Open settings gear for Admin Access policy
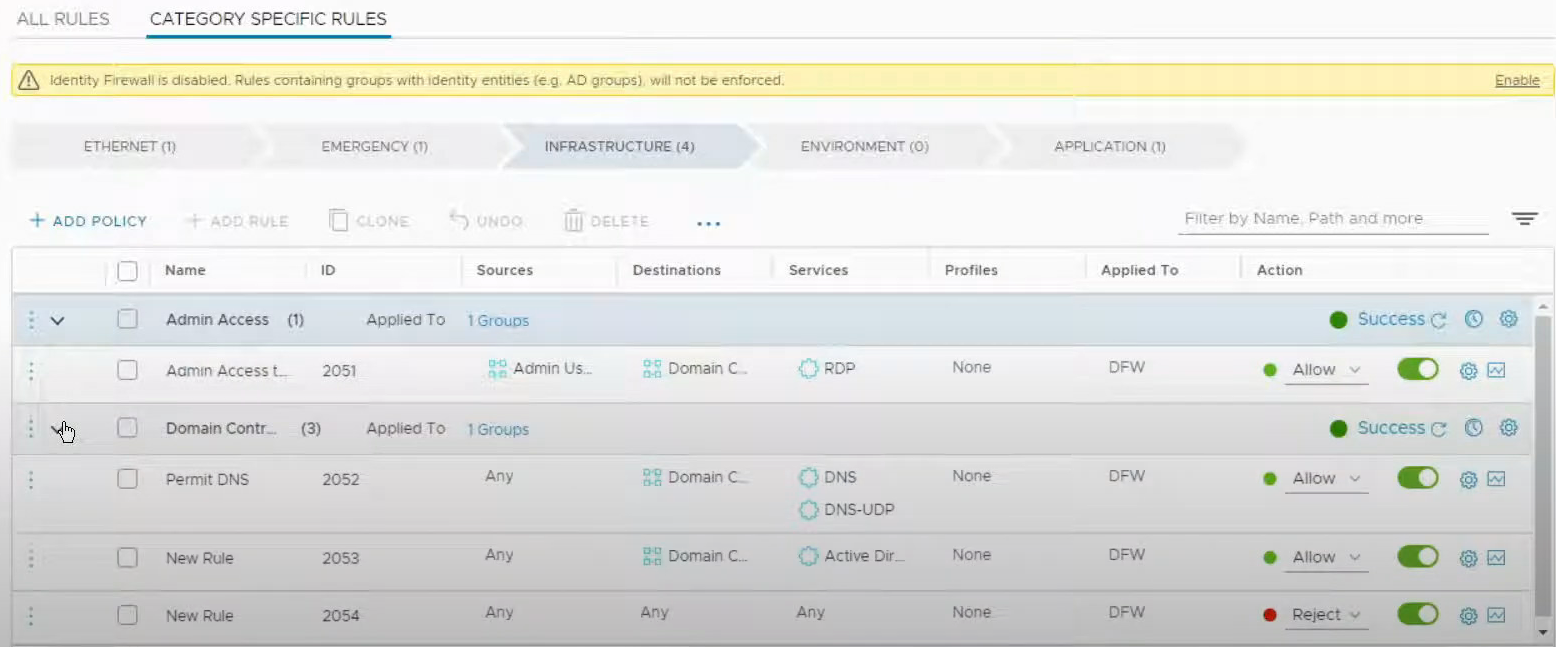Viewport: 1556px width, 647px height. click(1508, 319)
